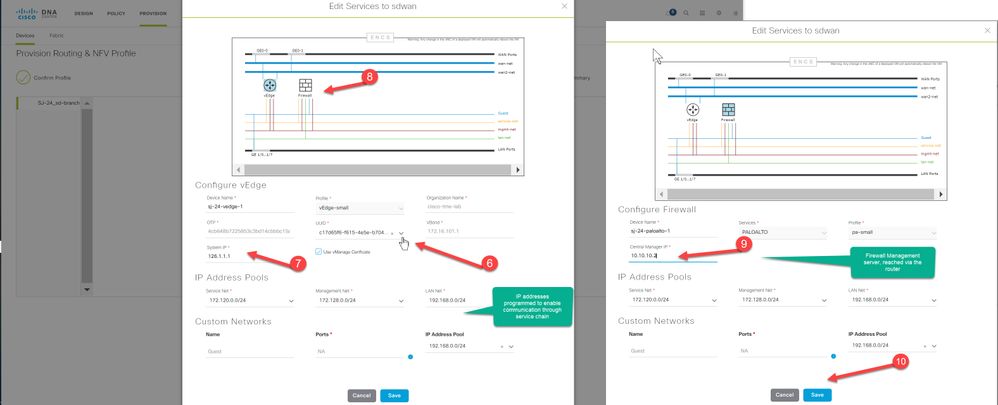This screenshot has height=405, width=998.
Task: Open the apps grid icon in DNA Center header
Action: (x=703, y=13)
